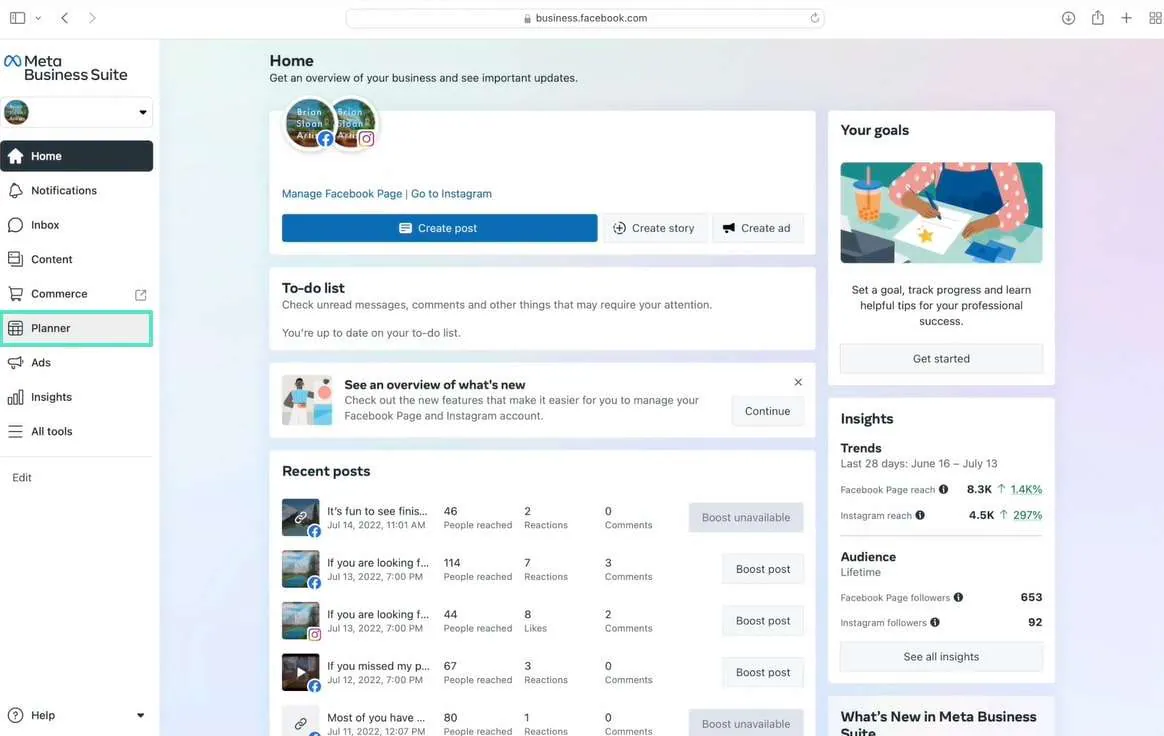Go back in Safari browser
Image resolution: width=1164 pixels, height=736 pixels.
point(65,18)
